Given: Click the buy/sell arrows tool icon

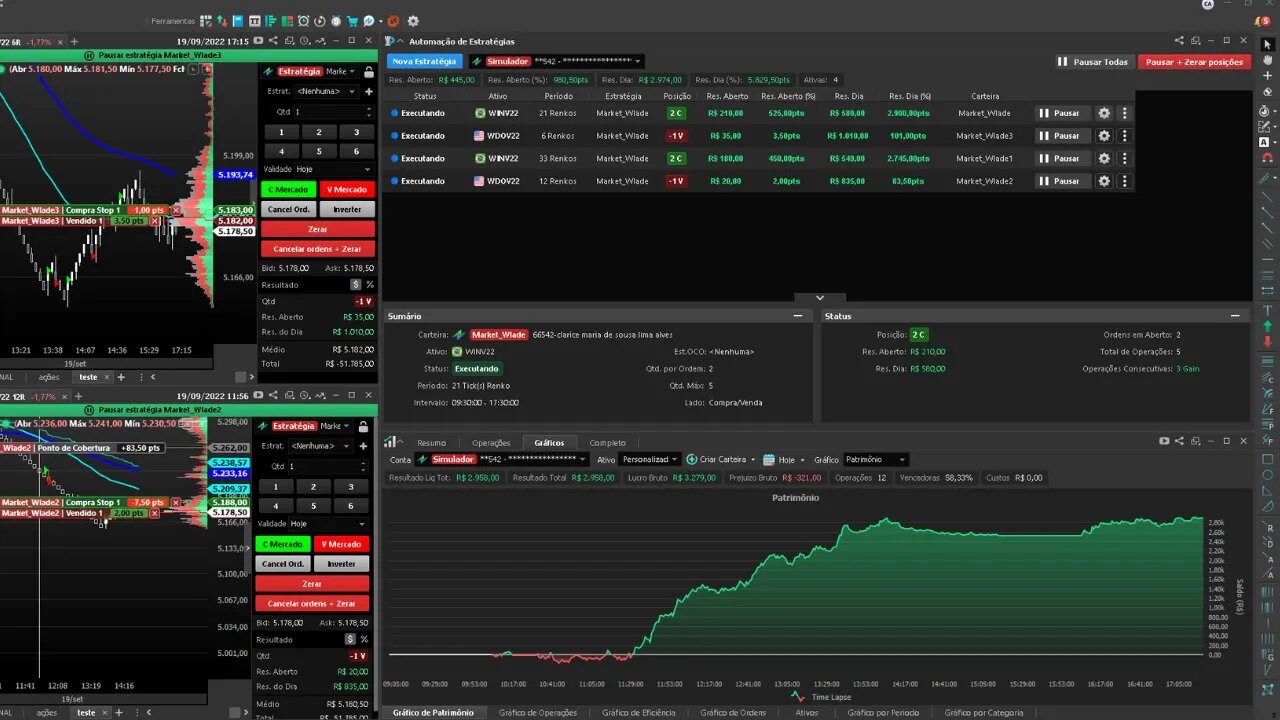Looking at the screenshot, I should tap(222, 20).
